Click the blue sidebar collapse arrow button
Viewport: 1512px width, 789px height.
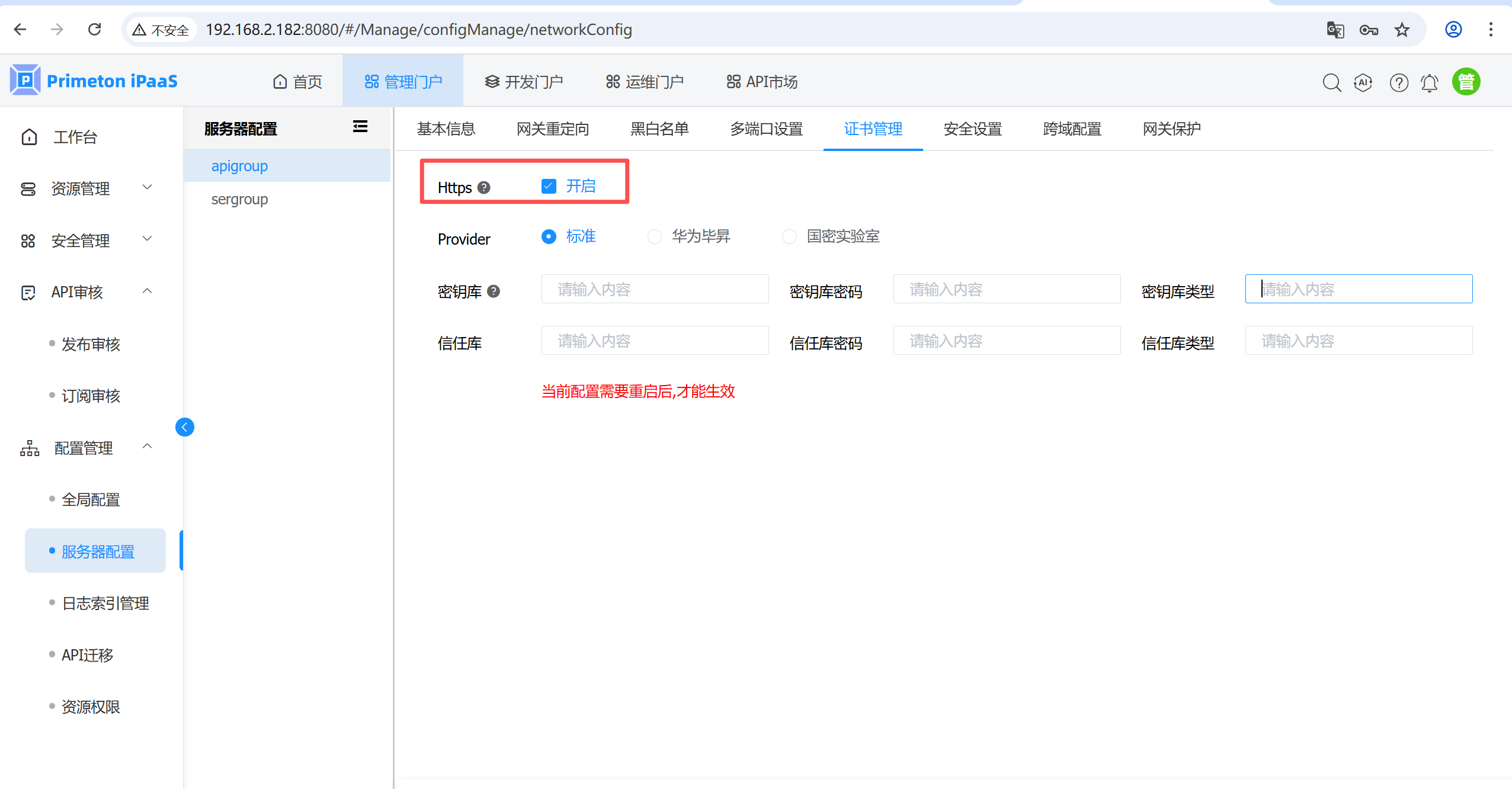click(x=185, y=427)
